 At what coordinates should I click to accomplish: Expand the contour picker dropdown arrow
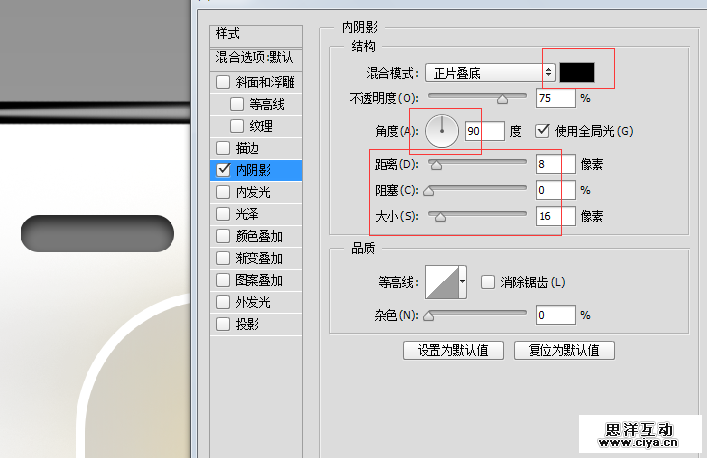[x=463, y=282]
